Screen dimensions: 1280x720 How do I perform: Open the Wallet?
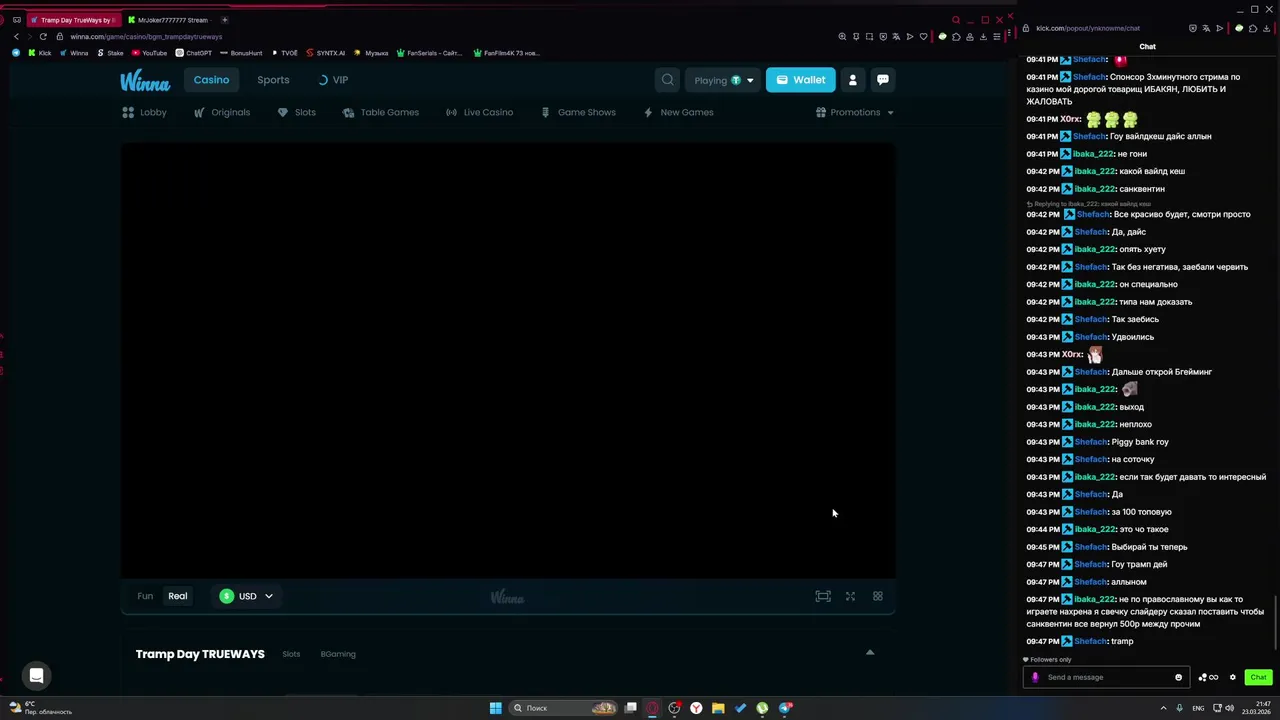coord(800,80)
